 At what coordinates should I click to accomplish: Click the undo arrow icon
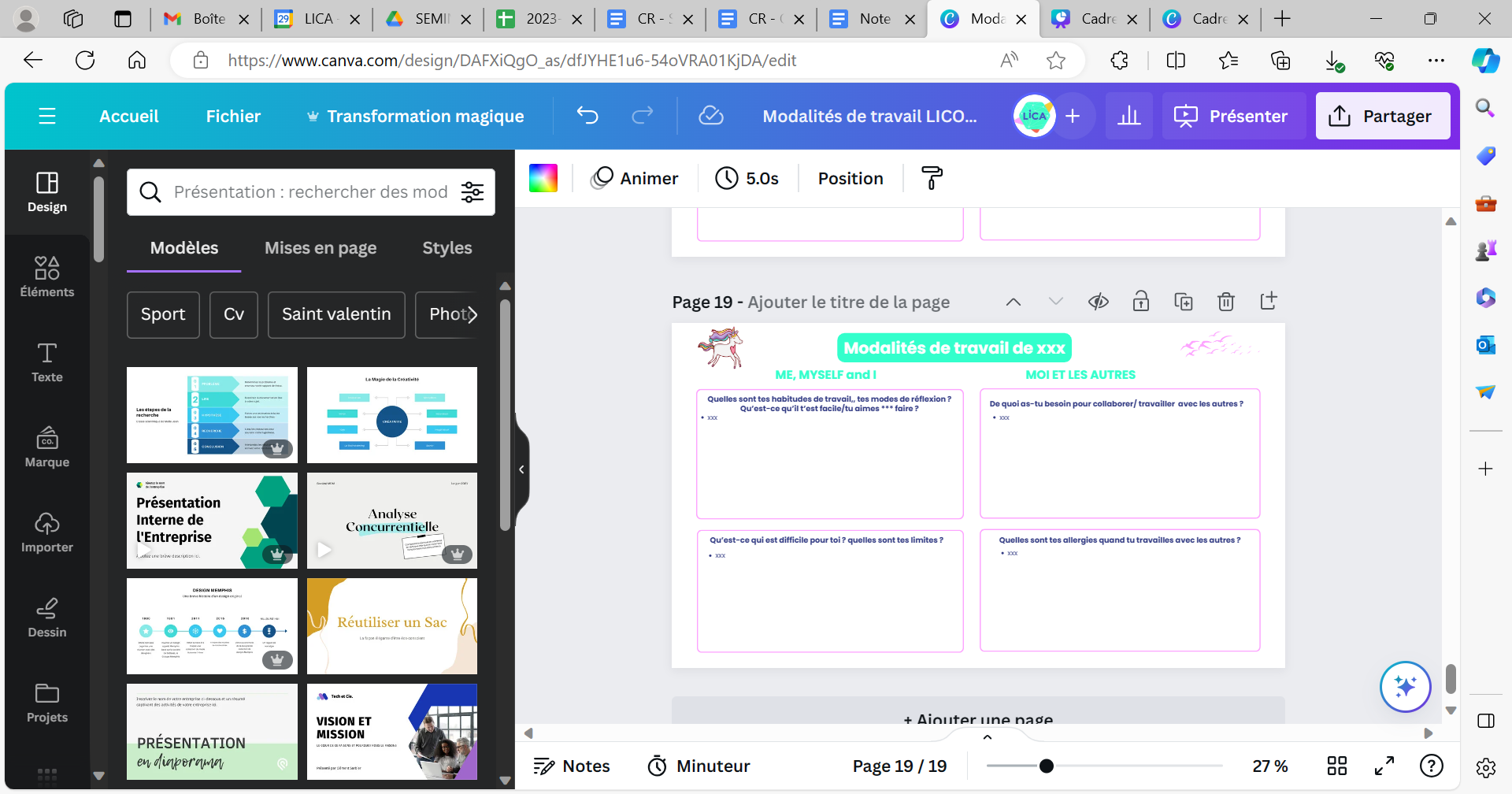[x=587, y=116]
